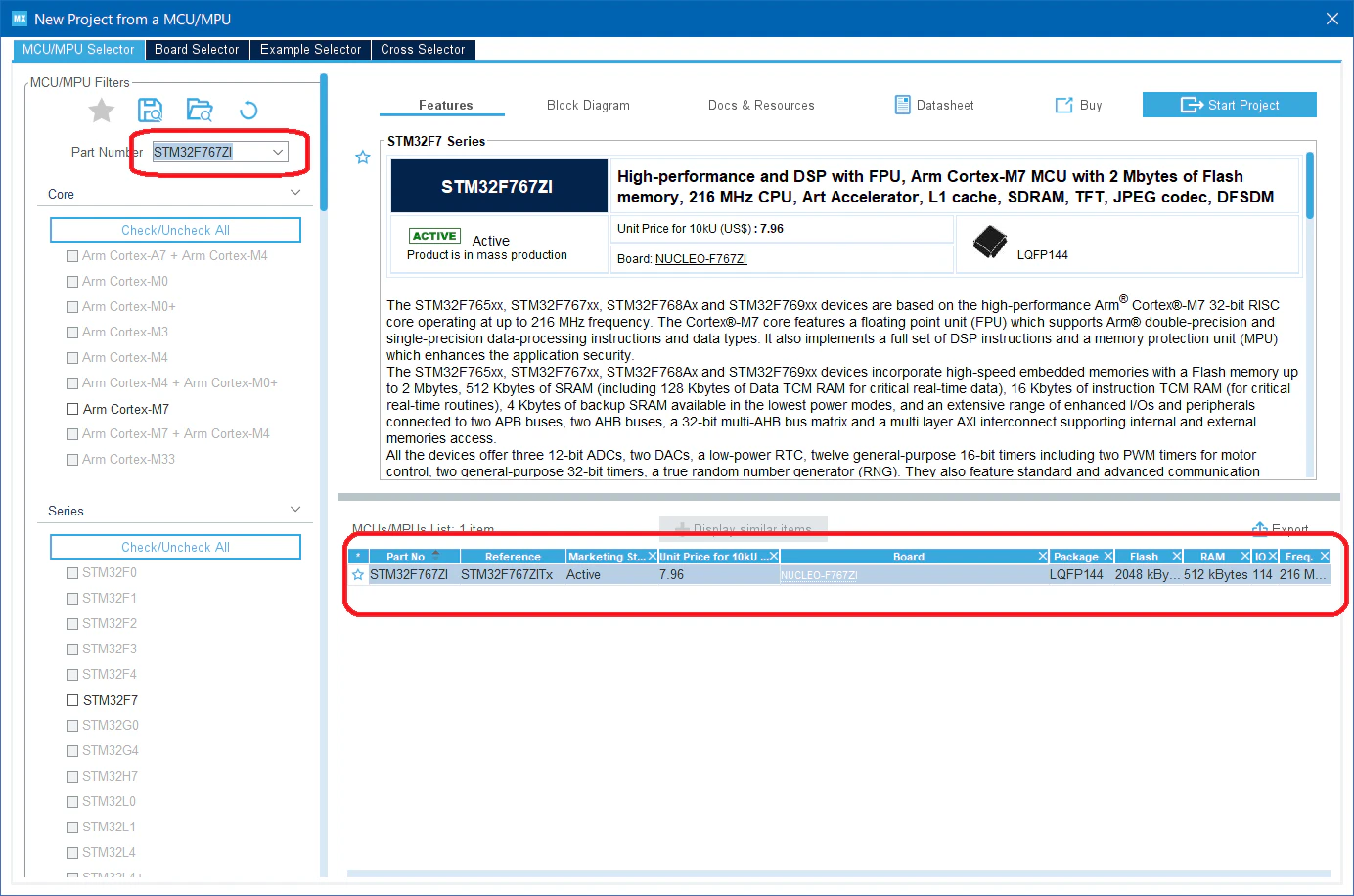This screenshot has width=1354, height=896.
Task: Click the ACTIVE status badge
Action: coord(434,236)
